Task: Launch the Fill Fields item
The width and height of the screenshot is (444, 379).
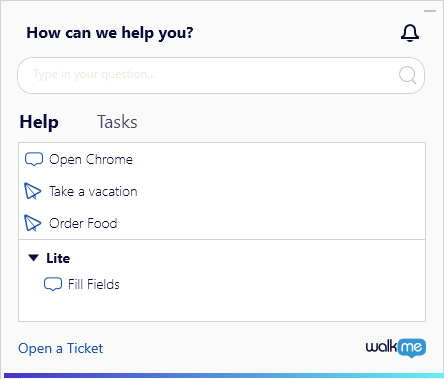Action: coord(94,284)
